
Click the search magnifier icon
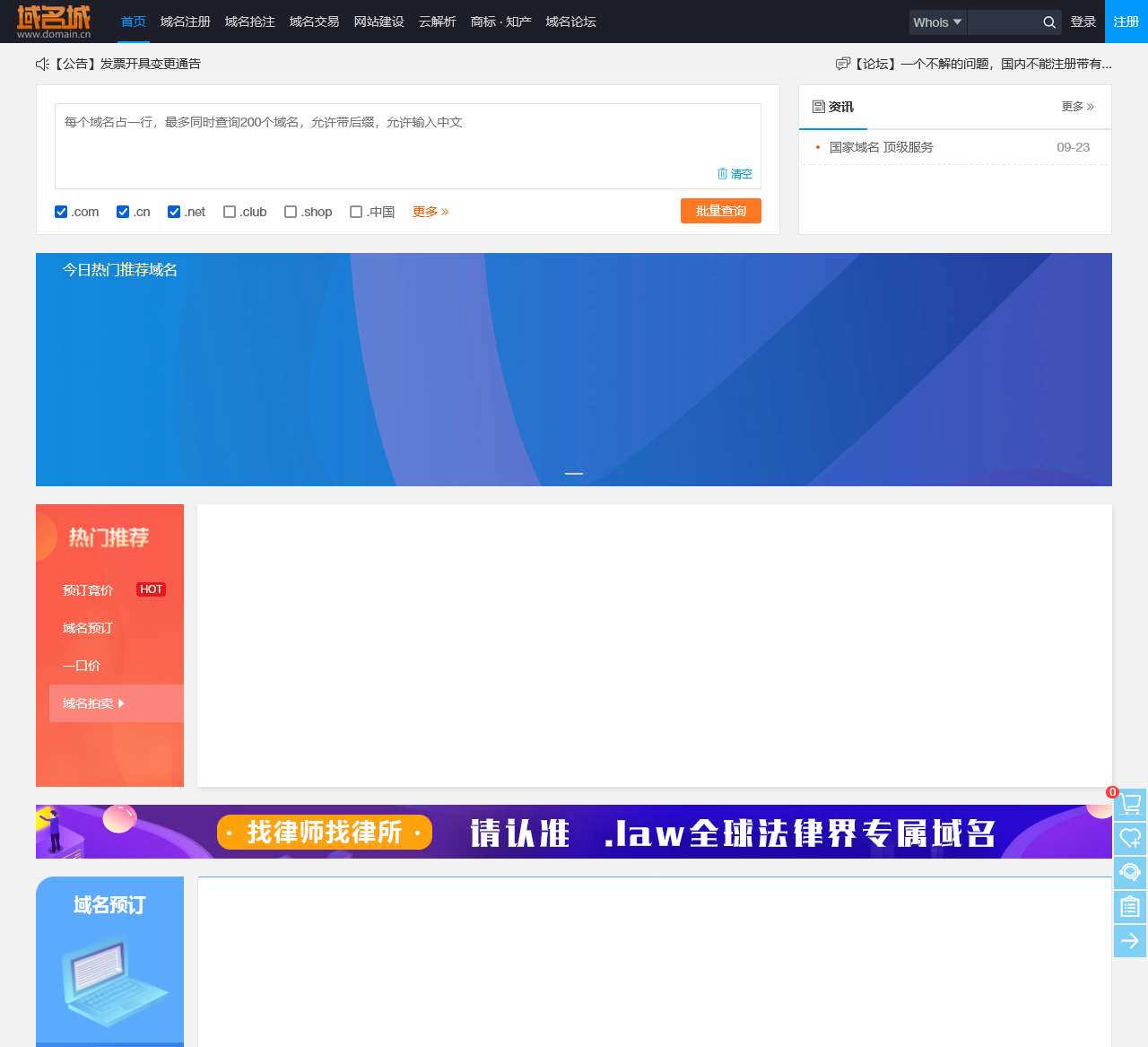(1048, 22)
